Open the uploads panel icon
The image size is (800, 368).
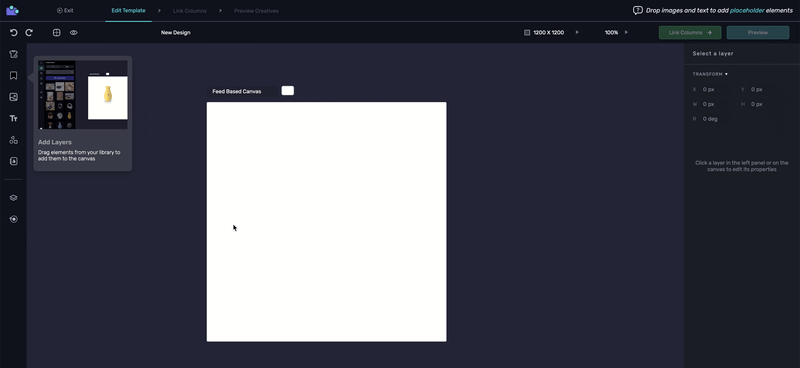(x=14, y=161)
